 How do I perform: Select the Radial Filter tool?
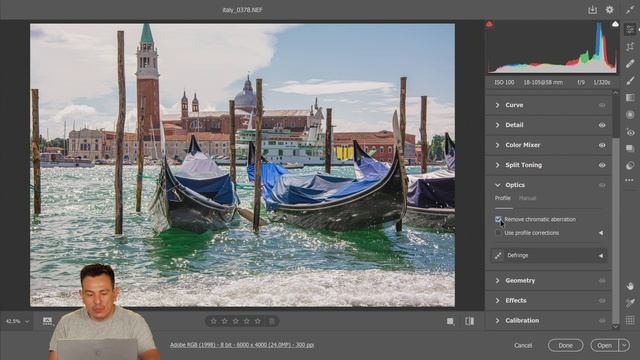(x=630, y=115)
